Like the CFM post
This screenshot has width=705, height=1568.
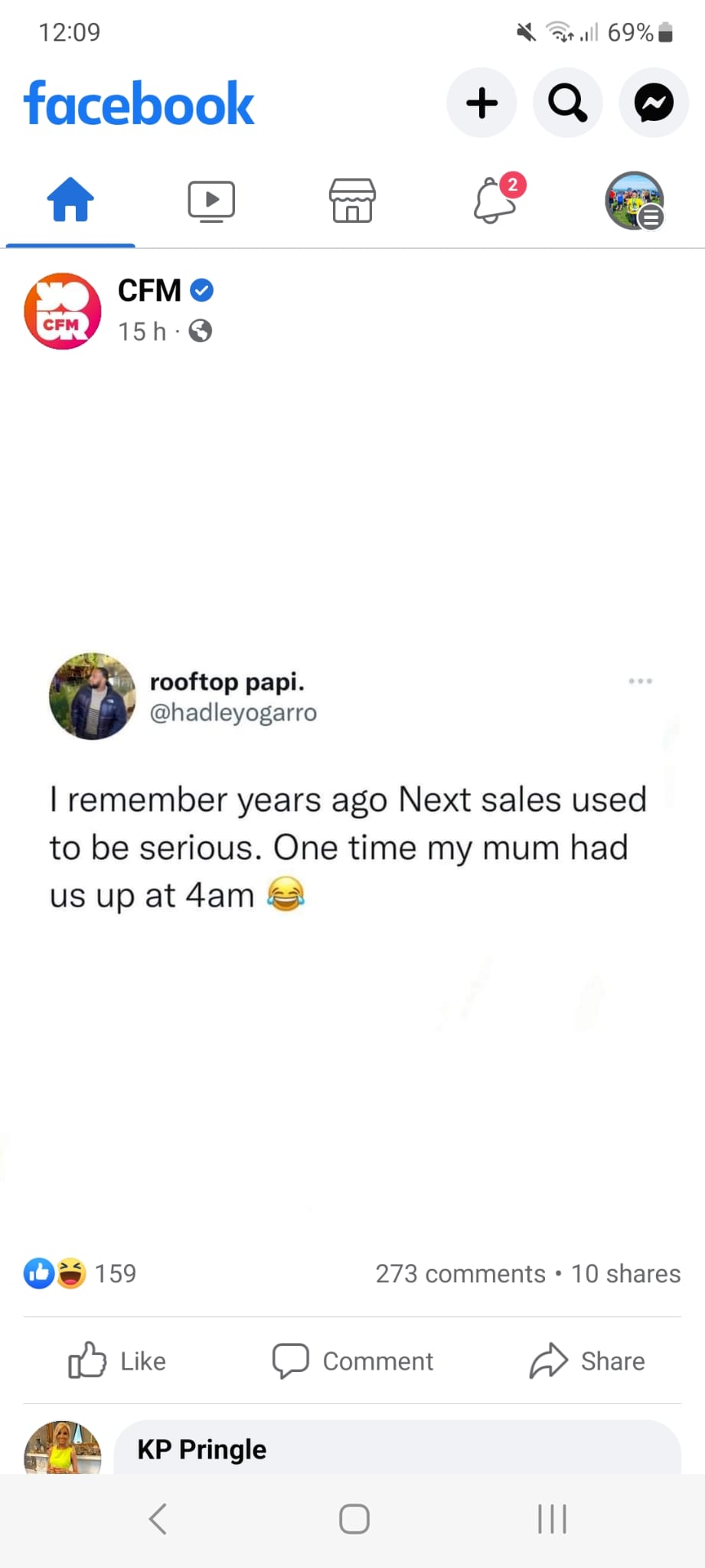[117, 1361]
